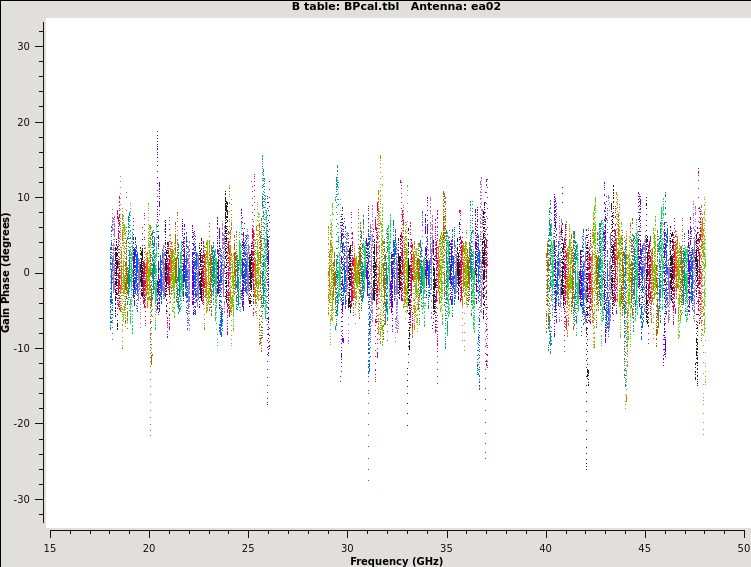The height and width of the screenshot is (567, 751).
Task: Click the data cluster spanning 40–48 GHz
Action: pyautogui.click(x=626, y=272)
